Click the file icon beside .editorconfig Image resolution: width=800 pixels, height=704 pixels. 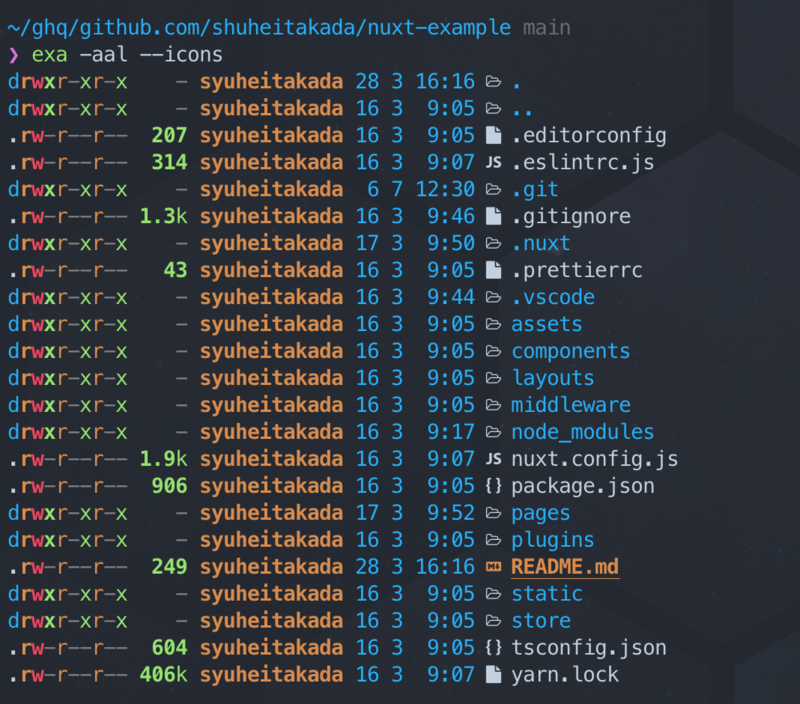[x=493, y=136]
